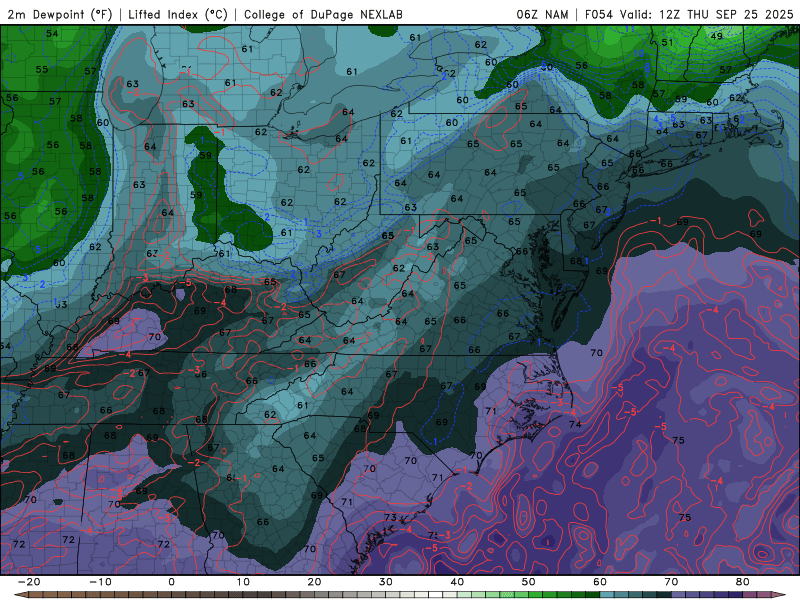Click the -20 label on the color scale
Image resolution: width=800 pixels, height=600 pixels.
(29, 582)
